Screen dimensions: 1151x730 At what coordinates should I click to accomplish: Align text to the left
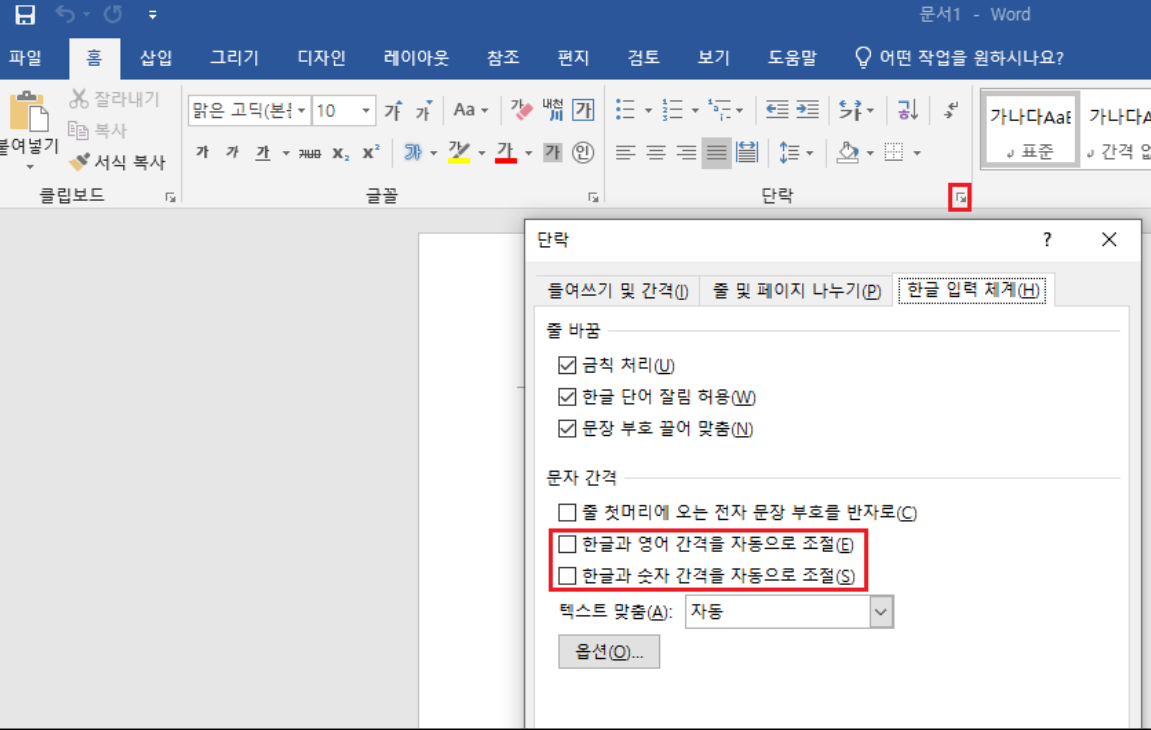pos(625,153)
